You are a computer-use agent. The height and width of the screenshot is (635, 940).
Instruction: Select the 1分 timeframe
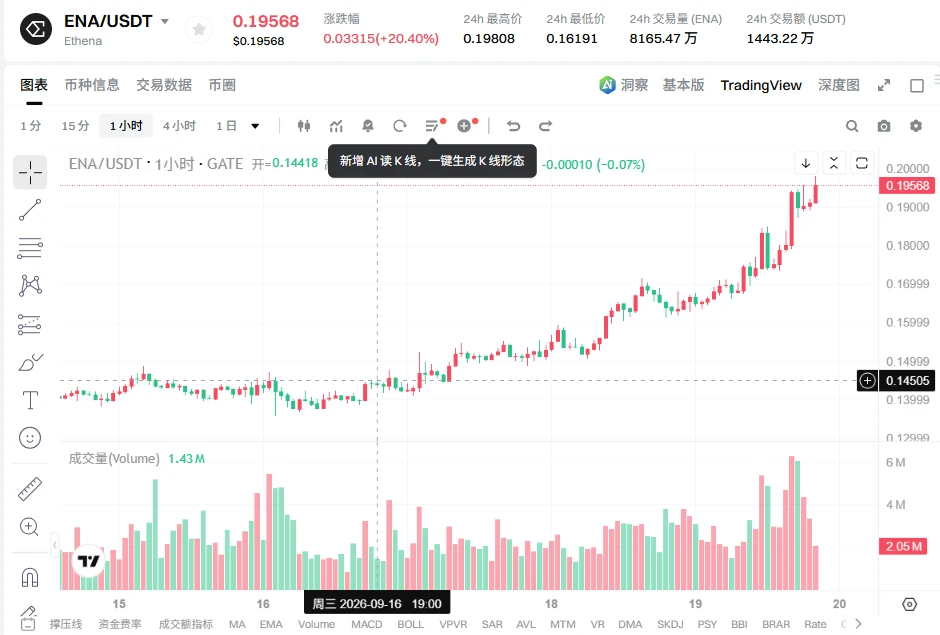[x=31, y=126]
